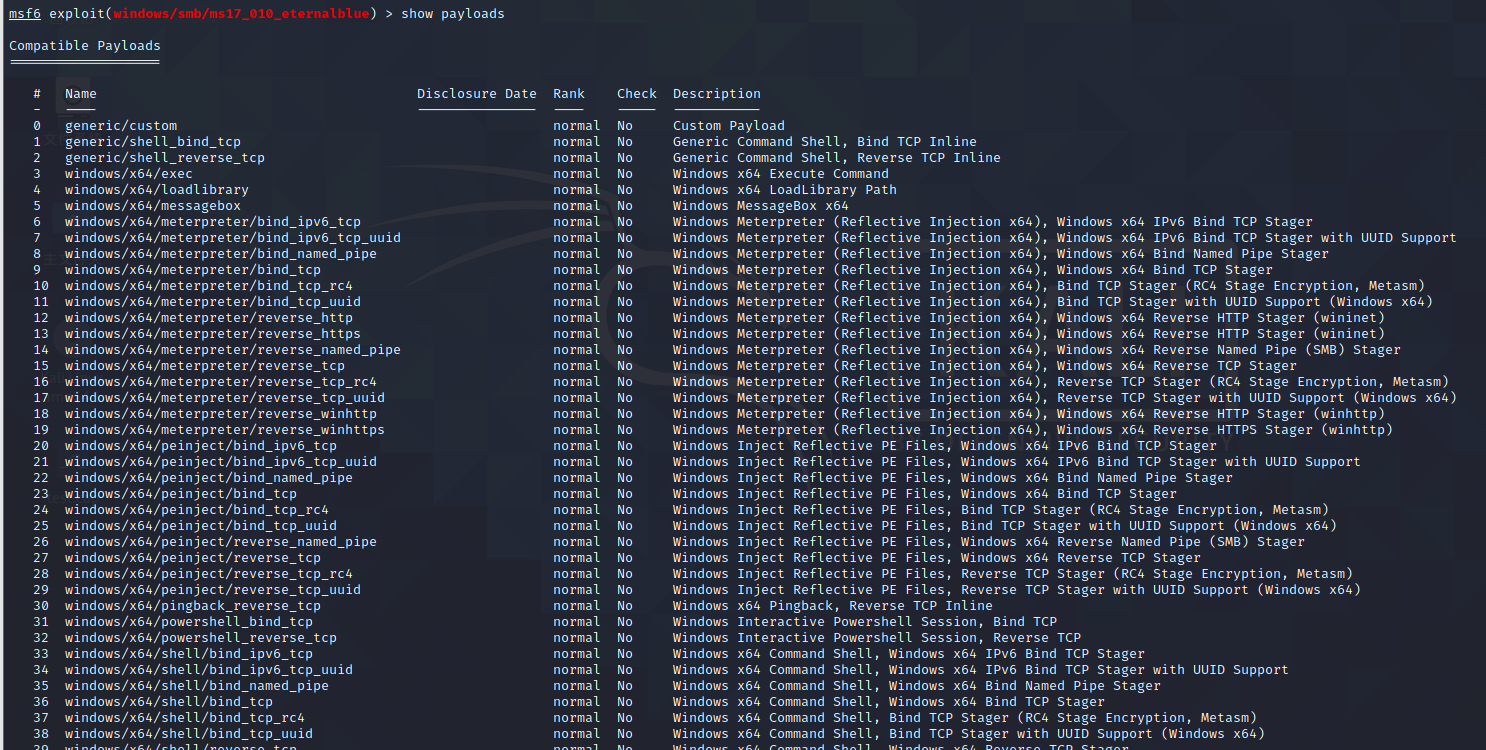Select payload name 'generic/shell_reverse_tcp'

click(165, 158)
